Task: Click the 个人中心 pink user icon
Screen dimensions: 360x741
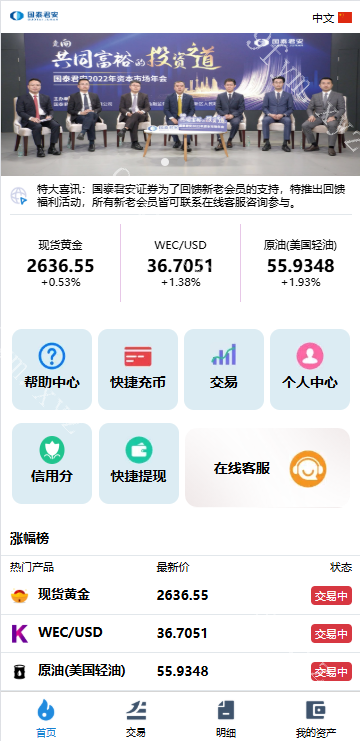Action: [x=310, y=356]
